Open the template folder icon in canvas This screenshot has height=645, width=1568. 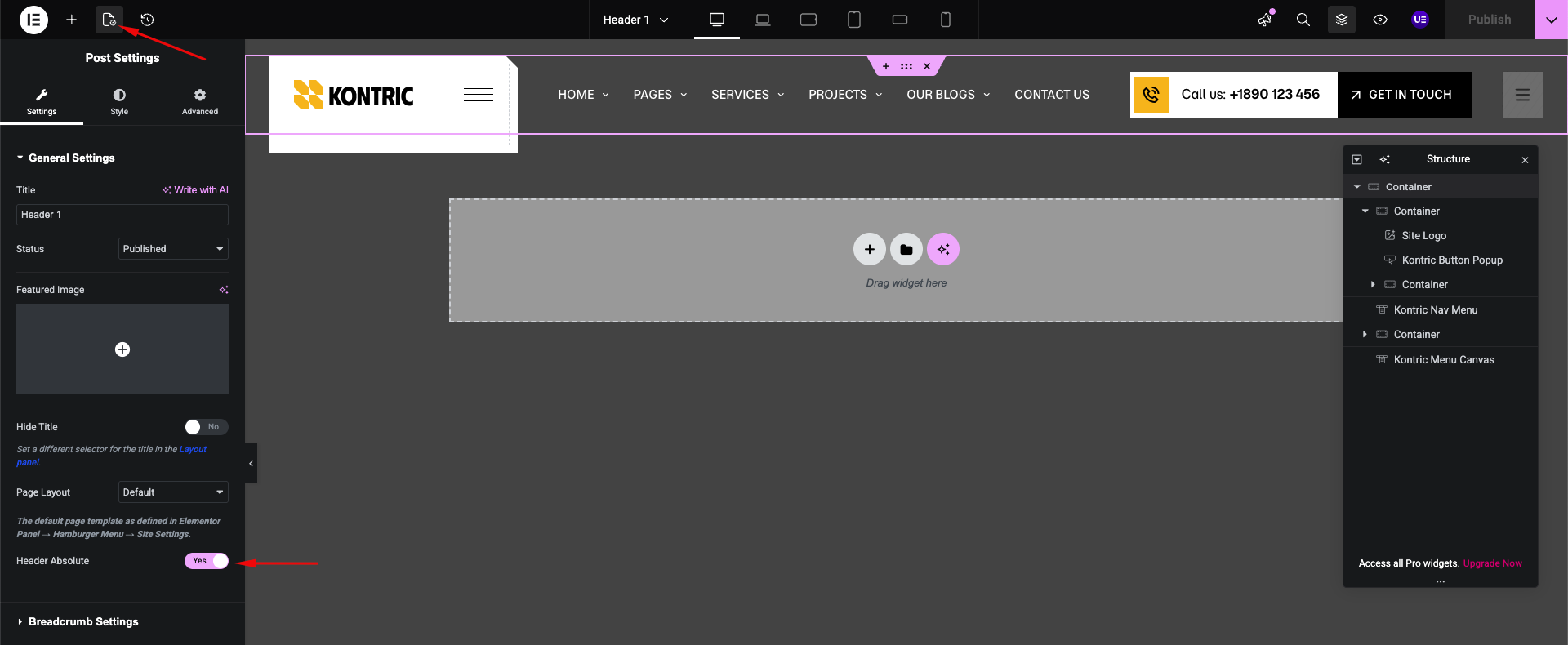pyautogui.click(x=906, y=249)
